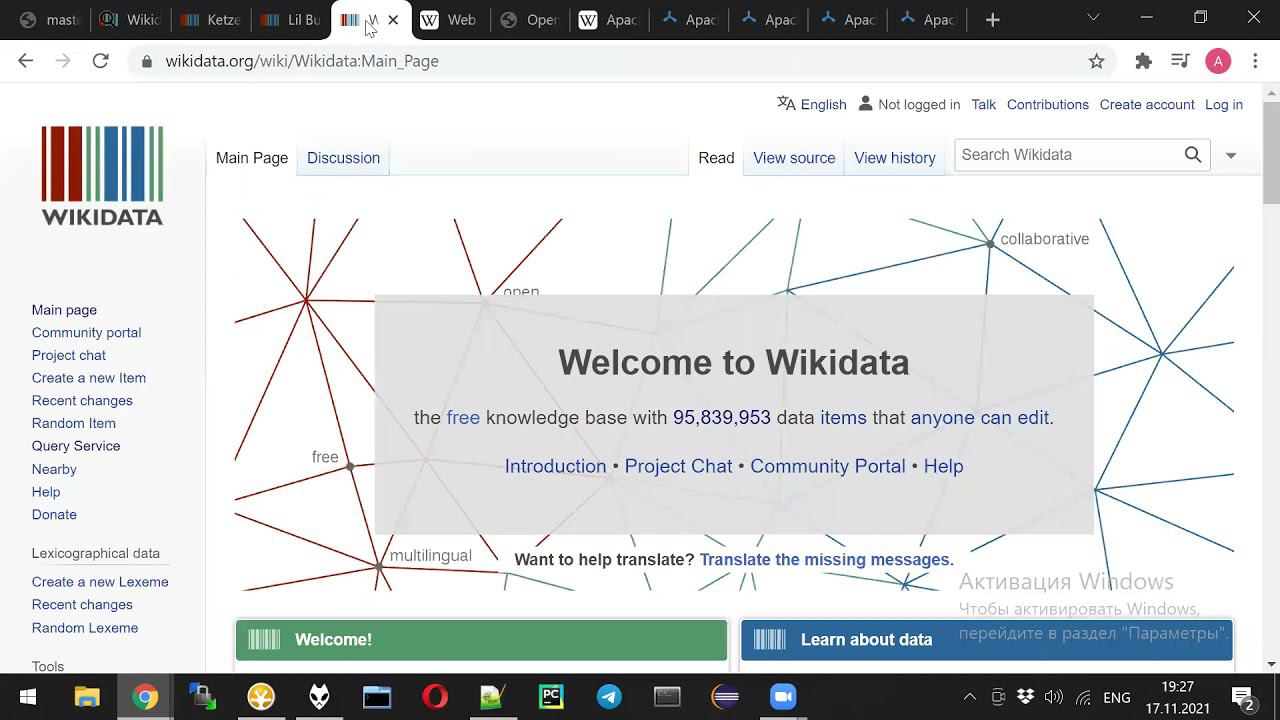Open Chrome's three-dot menu
This screenshot has width=1280, height=720.
coord(1255,61)
